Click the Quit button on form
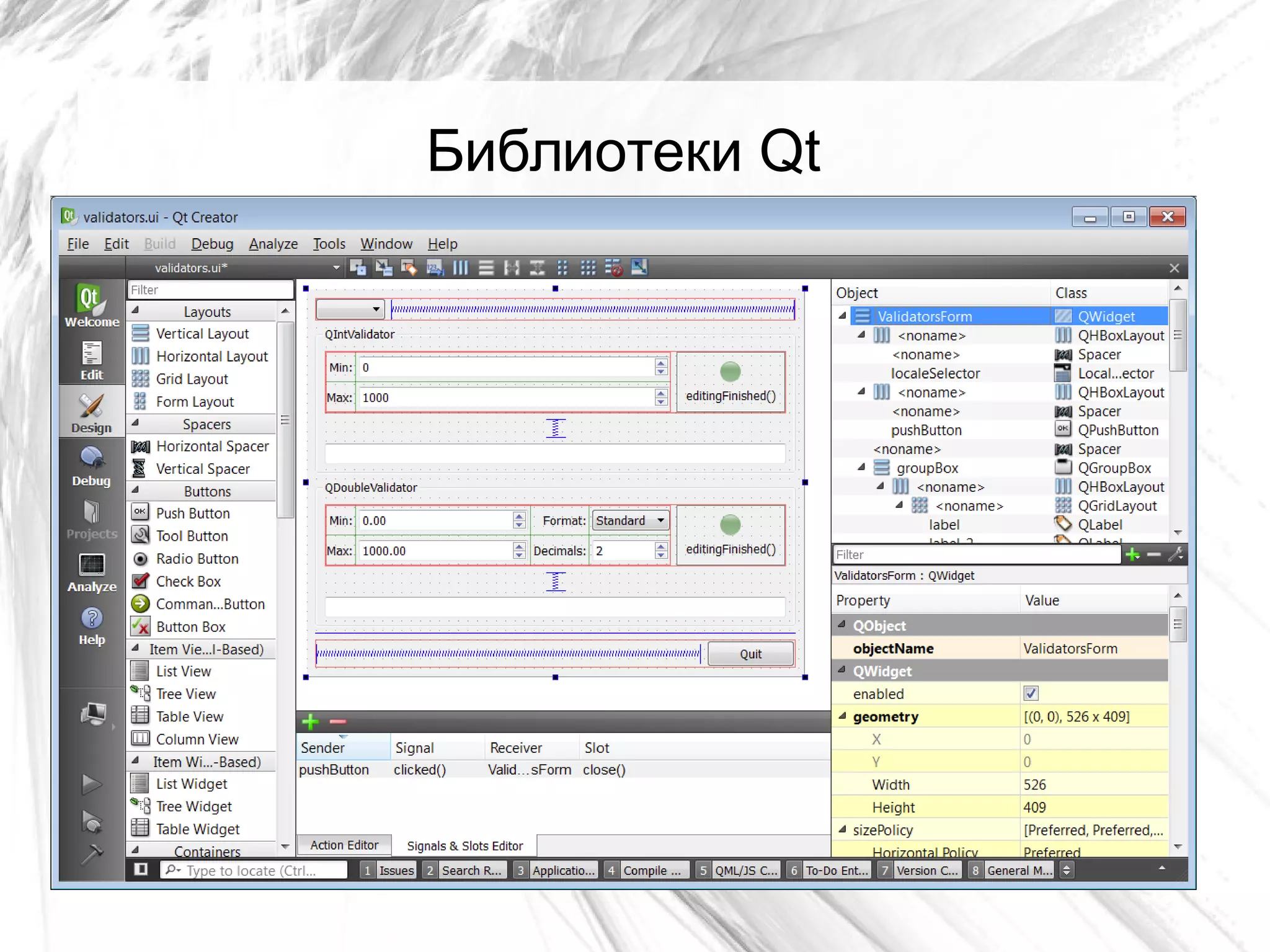Viewport: 1270px width, 952px height. [750, 654]
